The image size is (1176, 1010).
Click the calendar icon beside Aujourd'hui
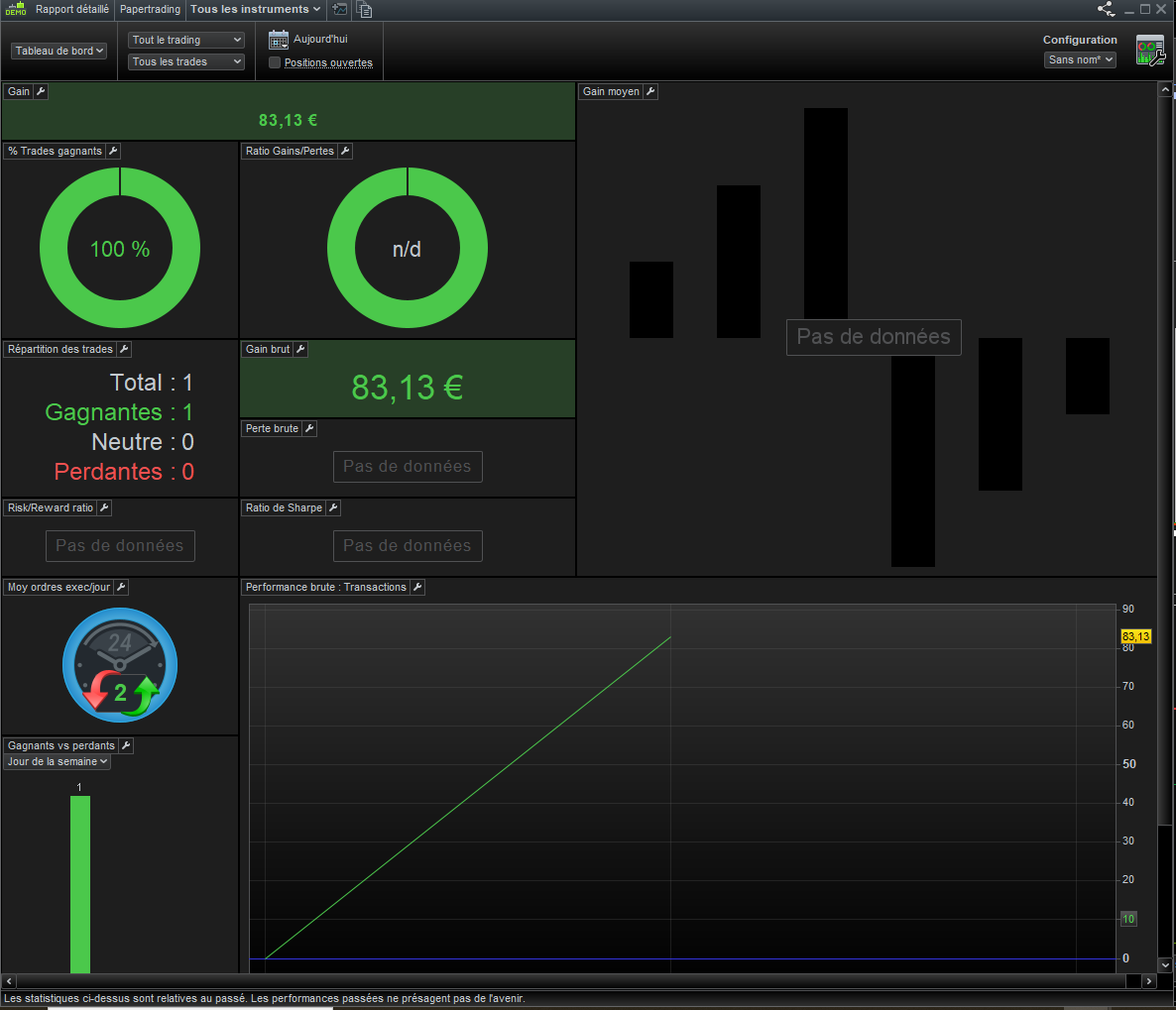pos(279,39)
